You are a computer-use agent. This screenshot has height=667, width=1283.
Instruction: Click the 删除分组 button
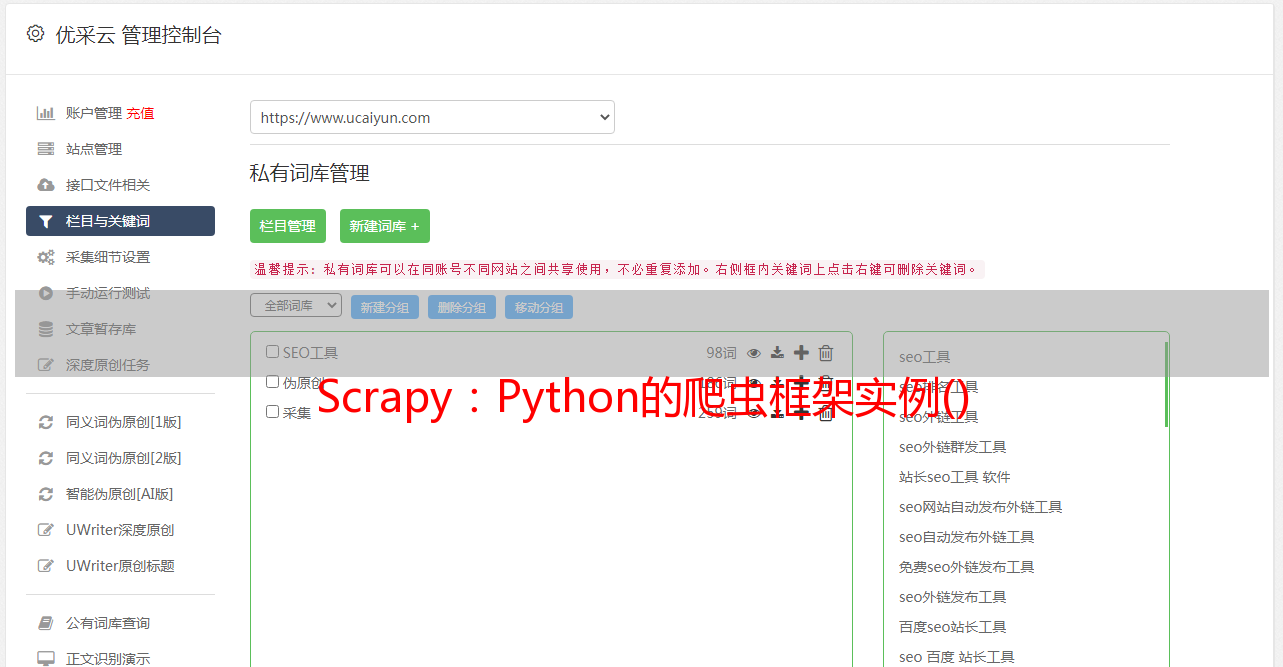(462, 307)
